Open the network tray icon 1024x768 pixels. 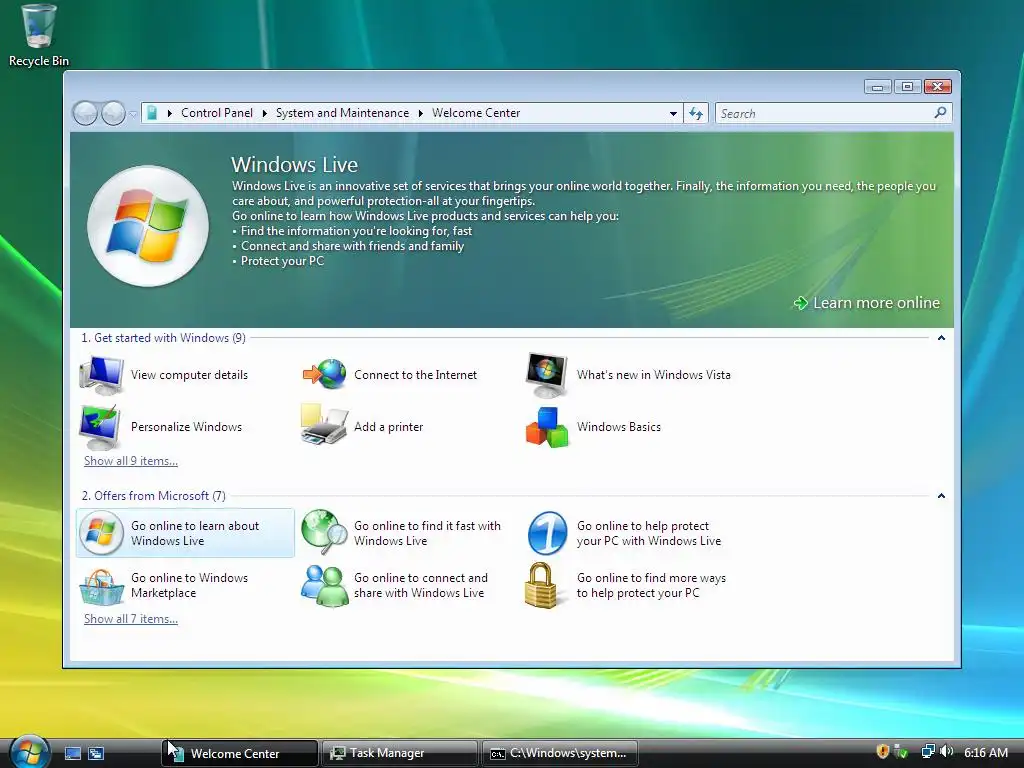(927, 752)
